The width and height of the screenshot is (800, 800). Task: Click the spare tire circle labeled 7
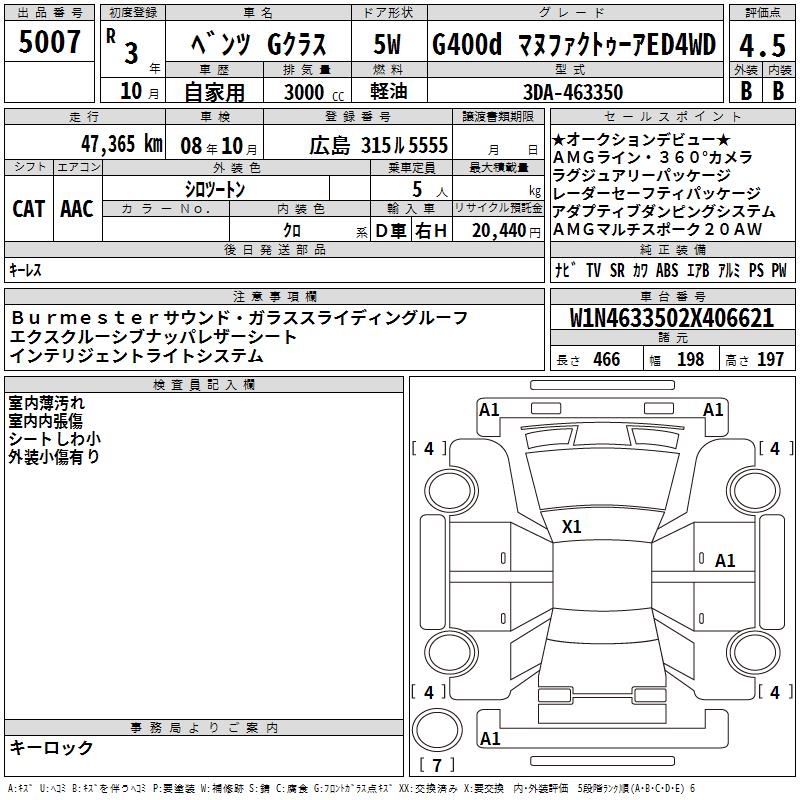tap(437, 730)
